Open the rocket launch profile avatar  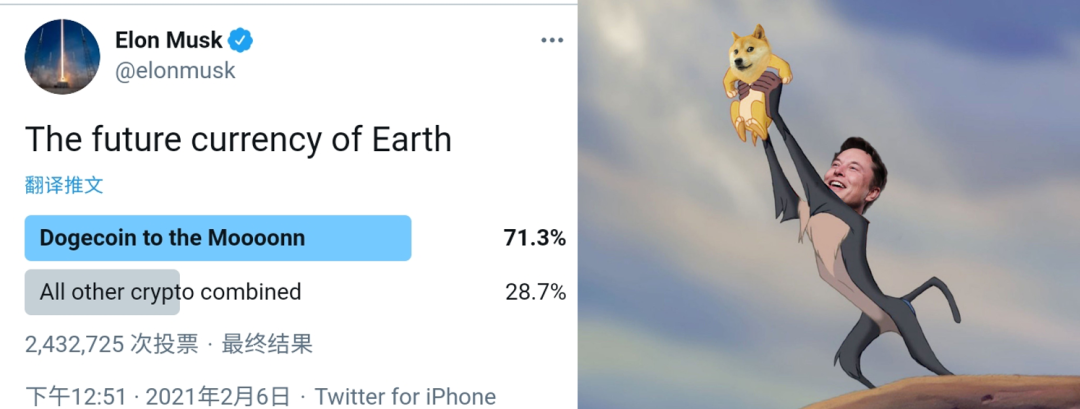pos(62,56)
